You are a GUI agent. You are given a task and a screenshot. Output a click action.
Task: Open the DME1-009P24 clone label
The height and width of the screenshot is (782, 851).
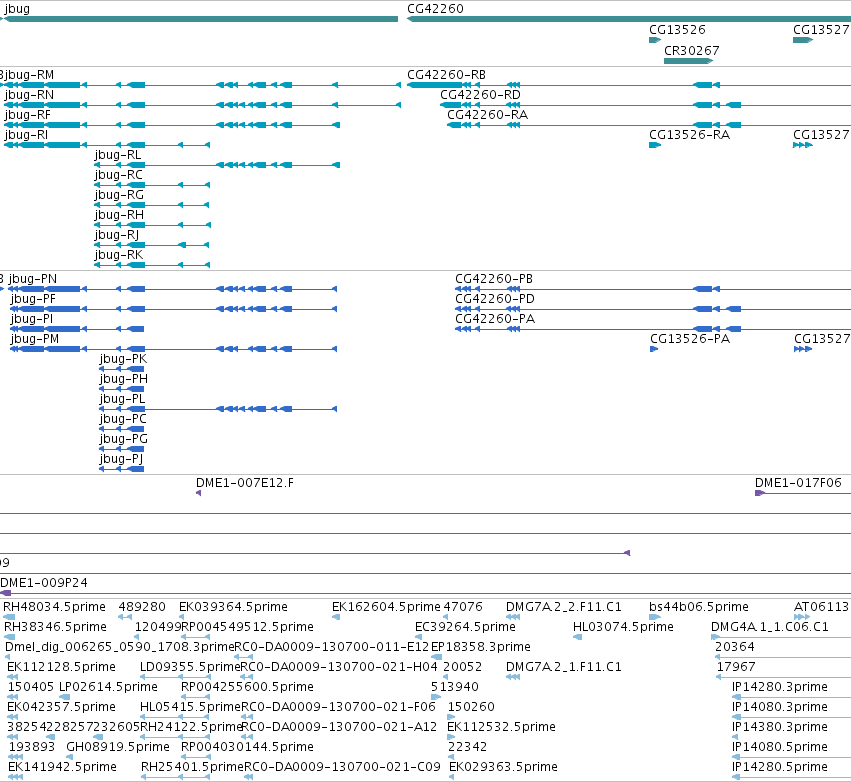point(43,582)
